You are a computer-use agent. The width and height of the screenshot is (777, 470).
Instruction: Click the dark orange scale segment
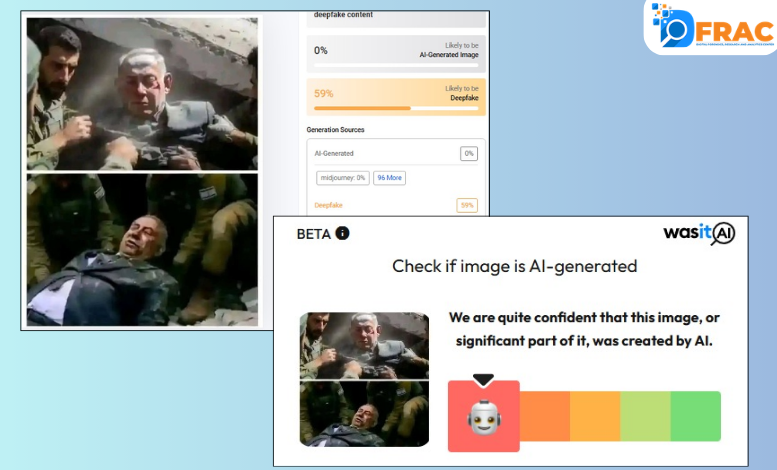click(545, 416)
